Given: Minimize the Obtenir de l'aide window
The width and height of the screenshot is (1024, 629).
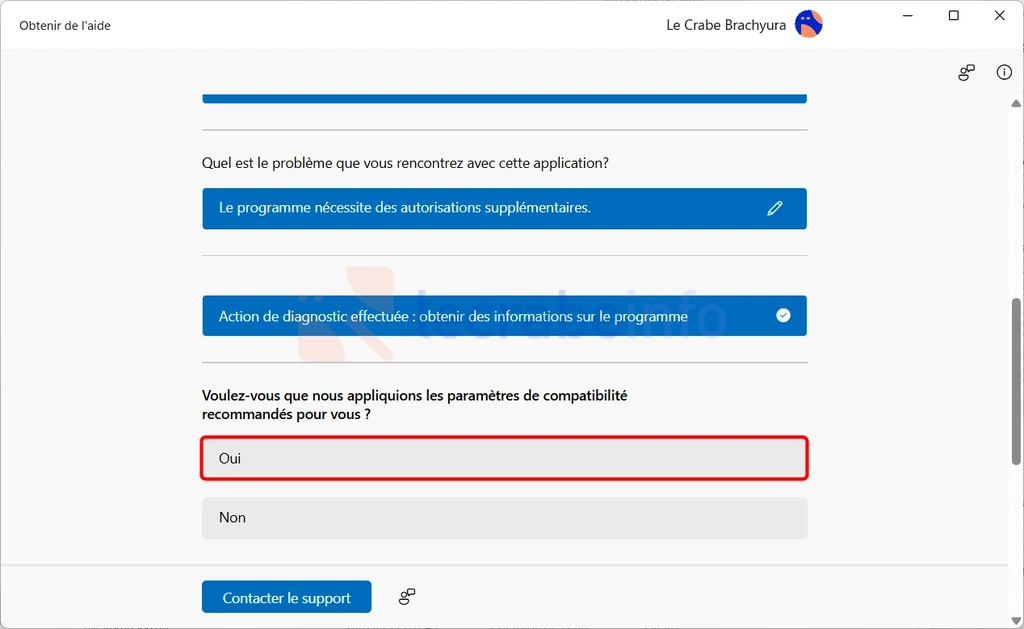Looking at the screenshot, I should [907, 16].
